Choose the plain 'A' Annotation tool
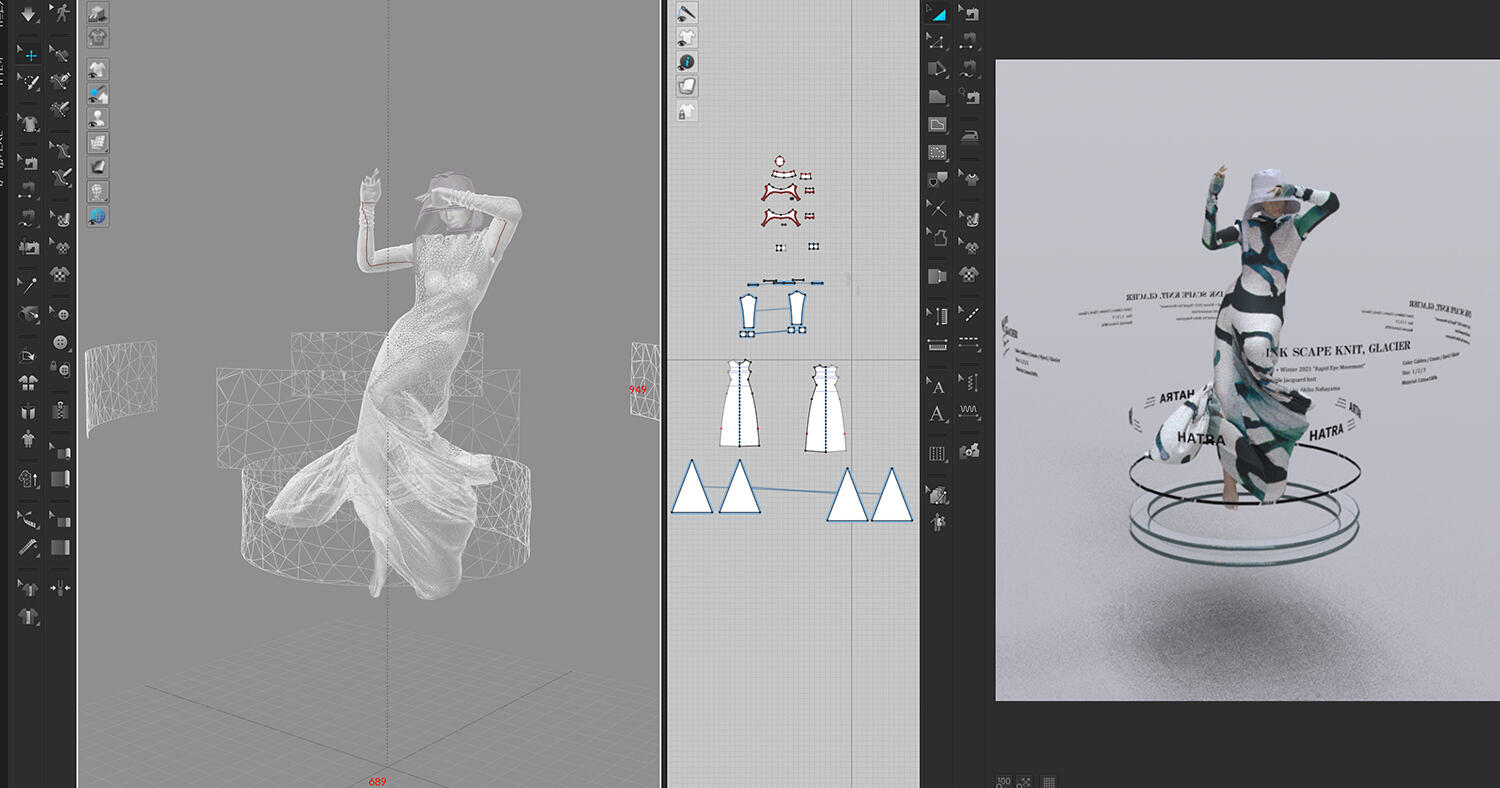Screen dimensions: 1500x788 pyautogui.click(x=937, y=414)
